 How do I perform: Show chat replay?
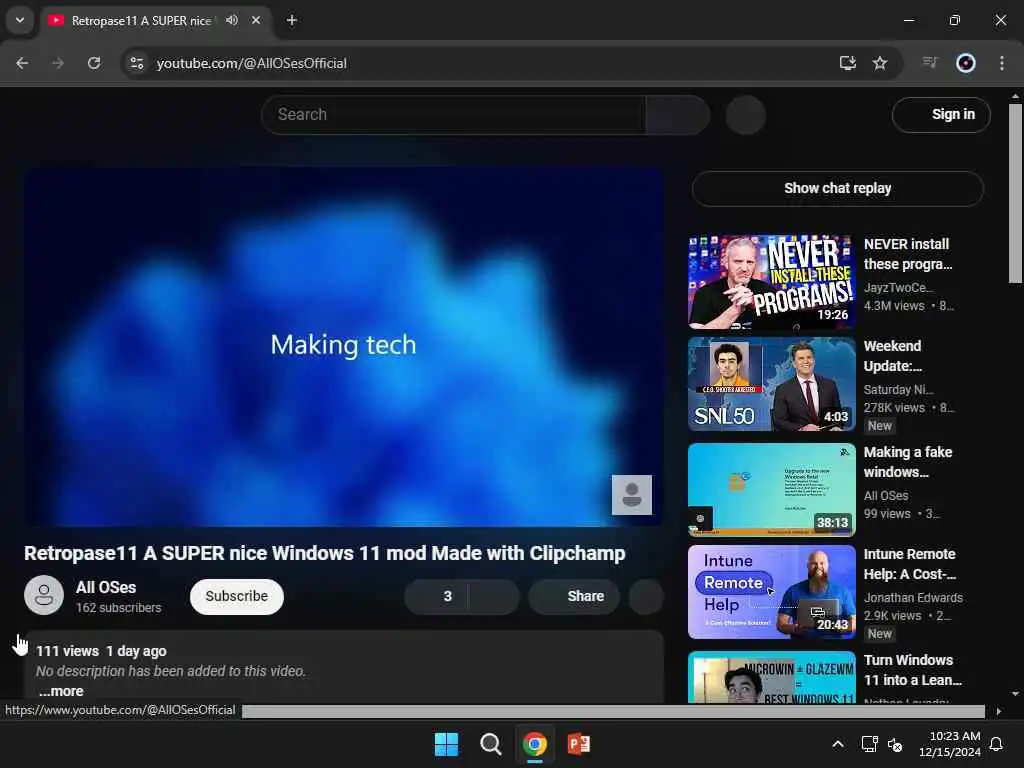click(837, 189)
